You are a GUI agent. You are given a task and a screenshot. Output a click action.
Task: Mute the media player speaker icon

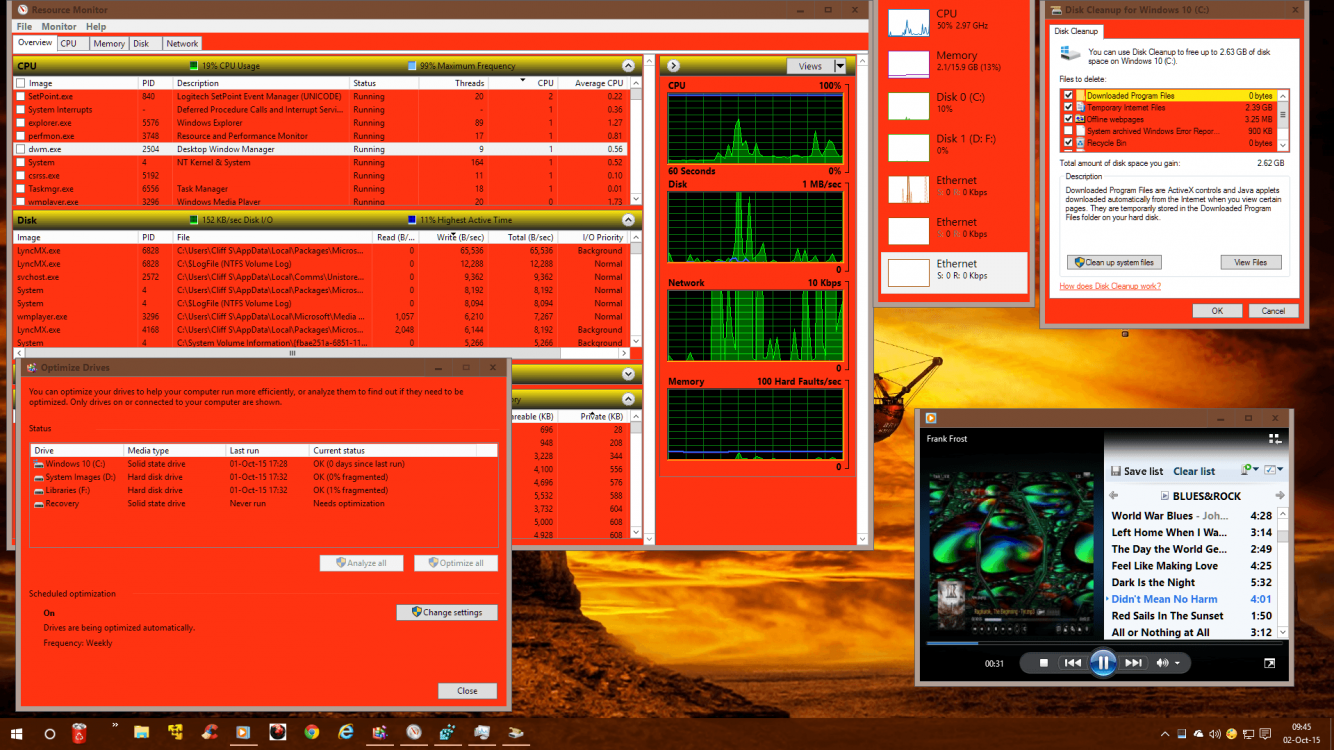point(1162,663)
